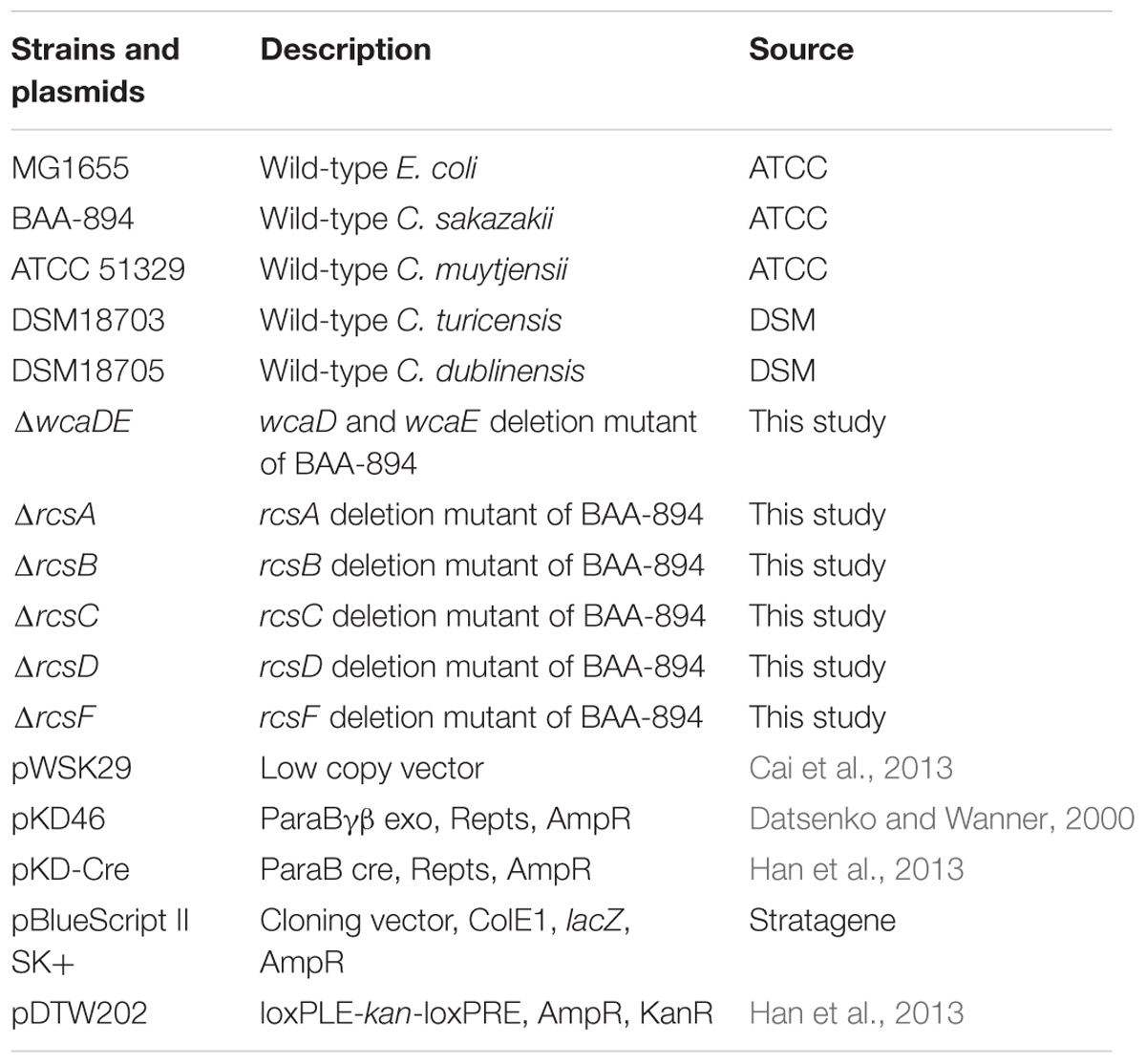The image size is (1146, 1064).
Task: Select the pBlueScript II SK+ entry
Action: [x=100, y=941]
